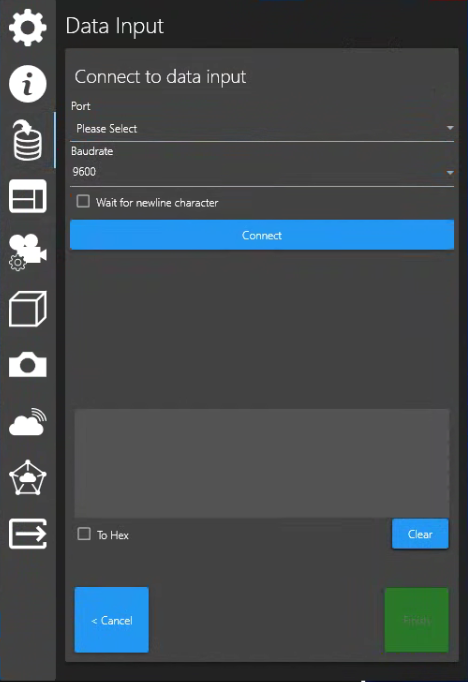Viewport: 468px width, 682px height.
Task: Open the photo camera icon
Action: click(x=28, y=364)
